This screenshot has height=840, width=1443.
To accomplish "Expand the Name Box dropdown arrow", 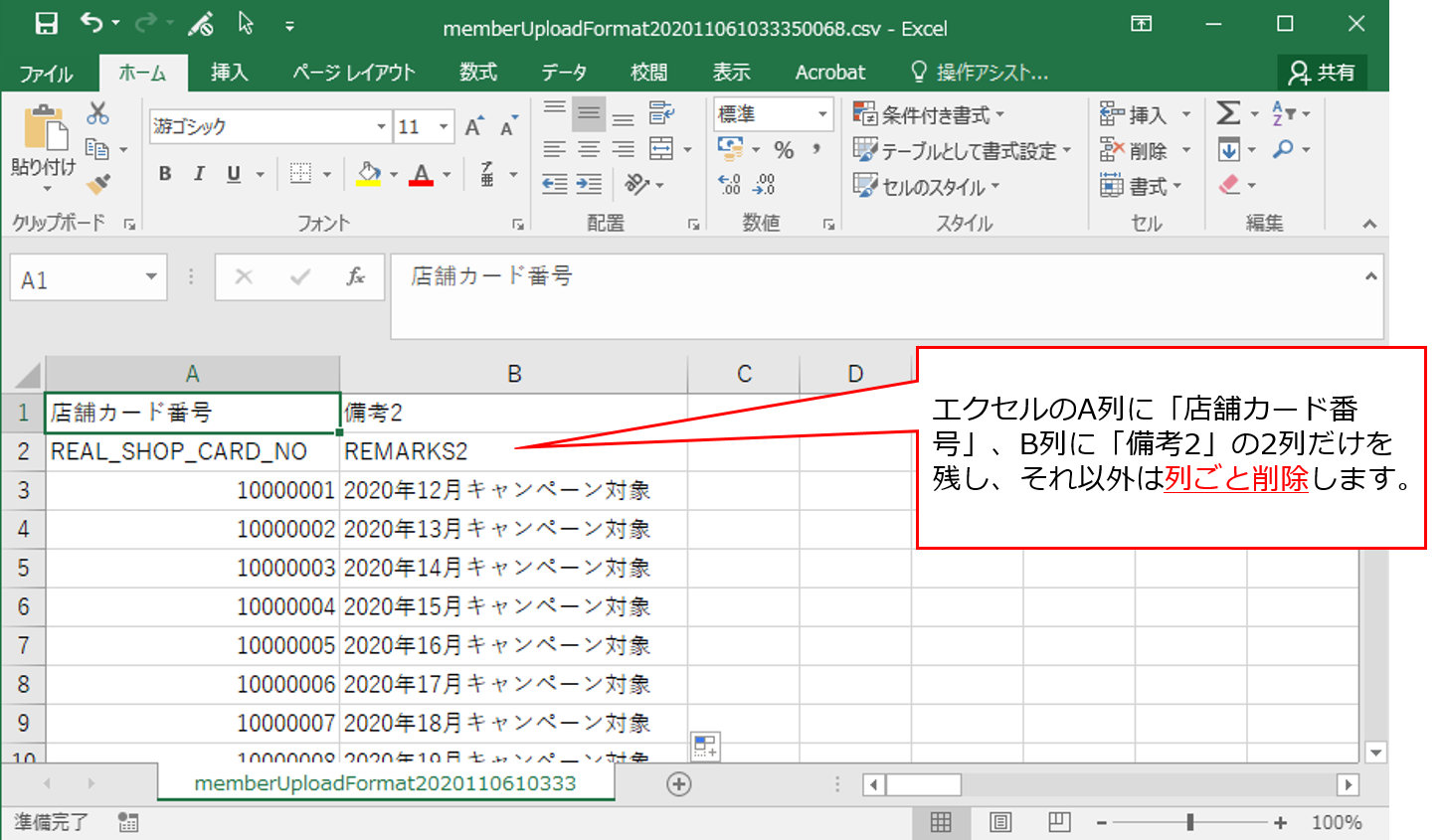I will [x=151, y=277].
